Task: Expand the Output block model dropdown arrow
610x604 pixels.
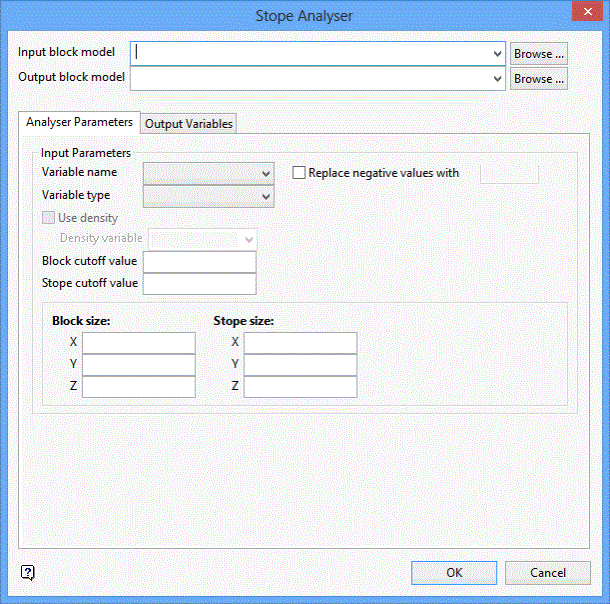Action: coord(497,79)
